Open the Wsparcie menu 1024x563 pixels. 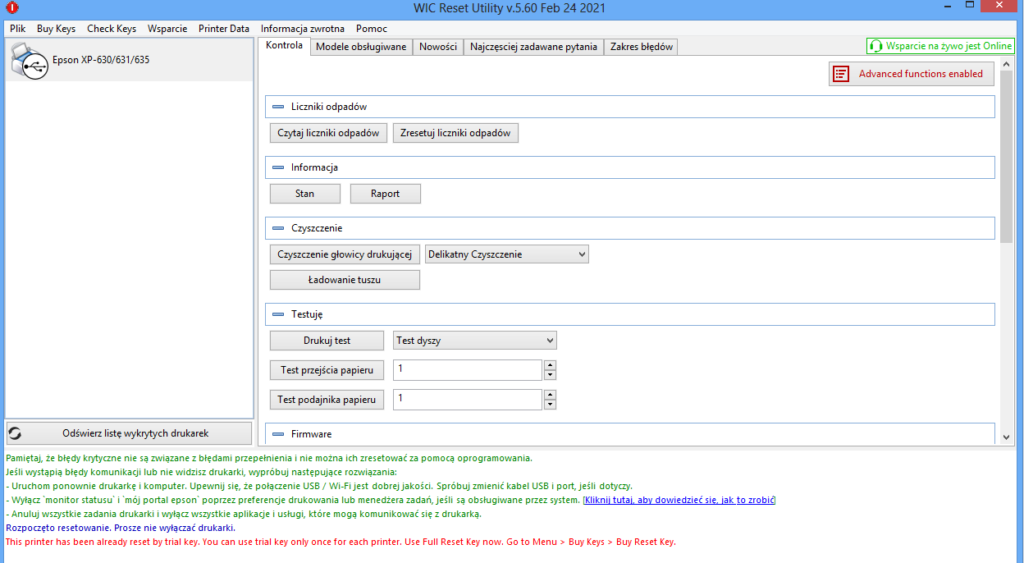pyautogui.click(x=167, y=28)
